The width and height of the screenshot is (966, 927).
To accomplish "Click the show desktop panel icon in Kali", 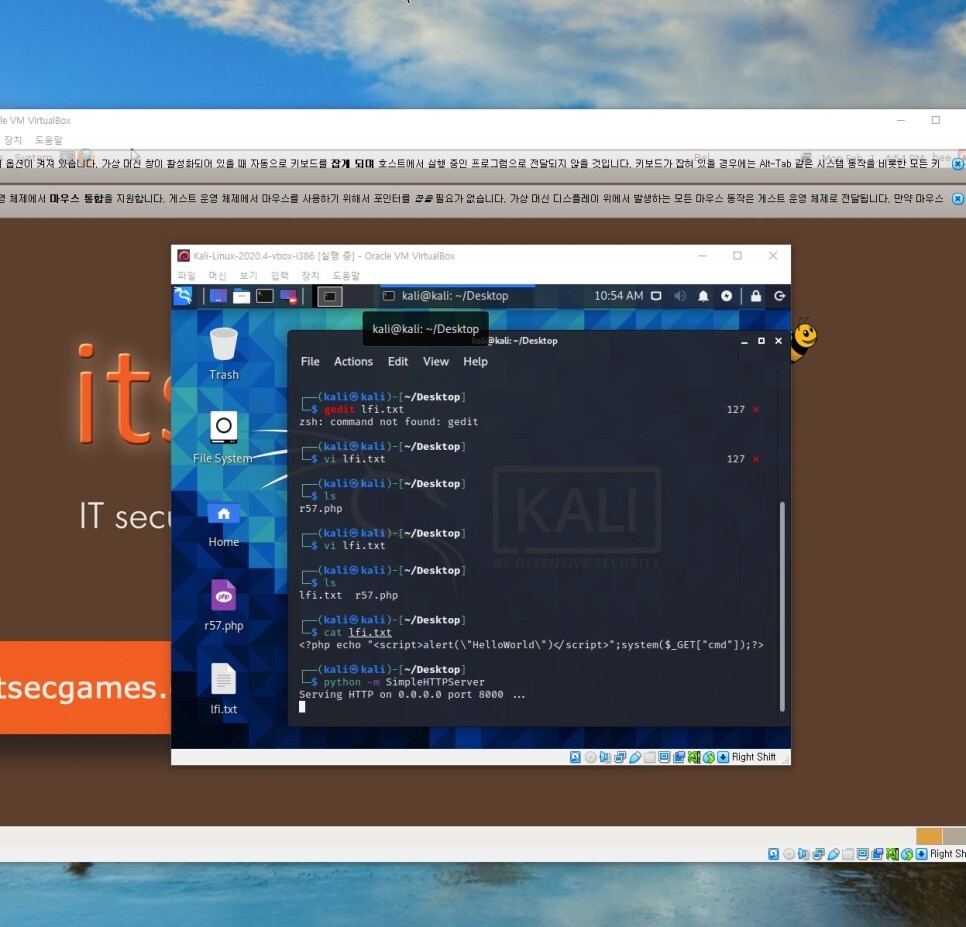I will tap(218, 296).
